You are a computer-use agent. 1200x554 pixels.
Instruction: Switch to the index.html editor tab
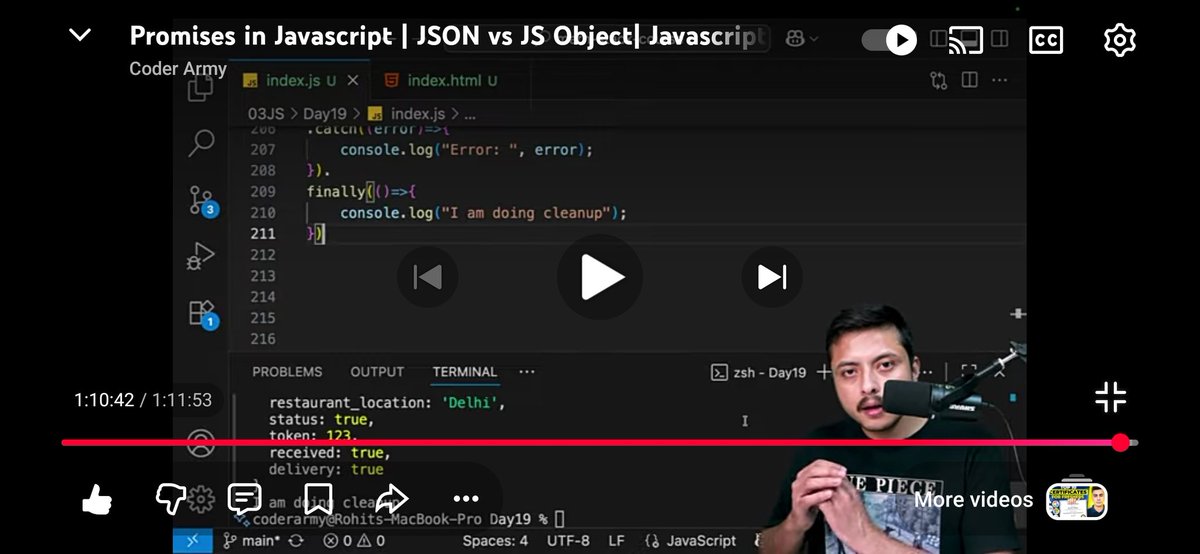pyautogui.click(x=441, y=80)
